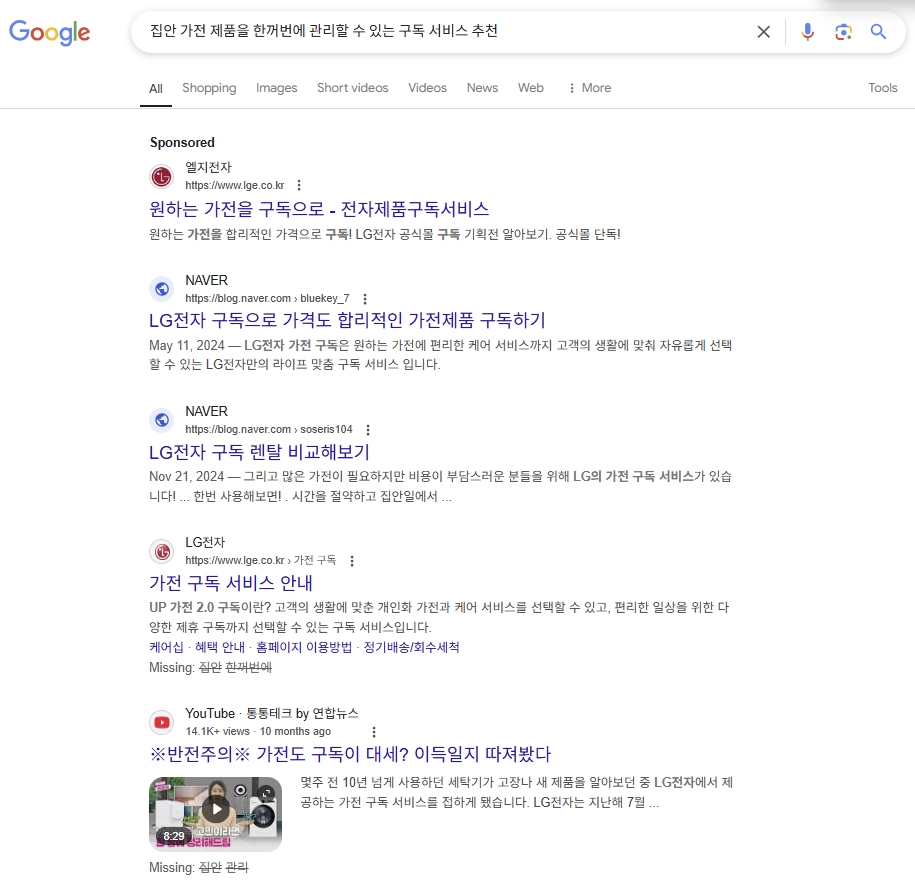This screenshot has width=915, height=883.
Task: Expand the More filters menu
Action: pyautogui.click(x=589, y=88)
